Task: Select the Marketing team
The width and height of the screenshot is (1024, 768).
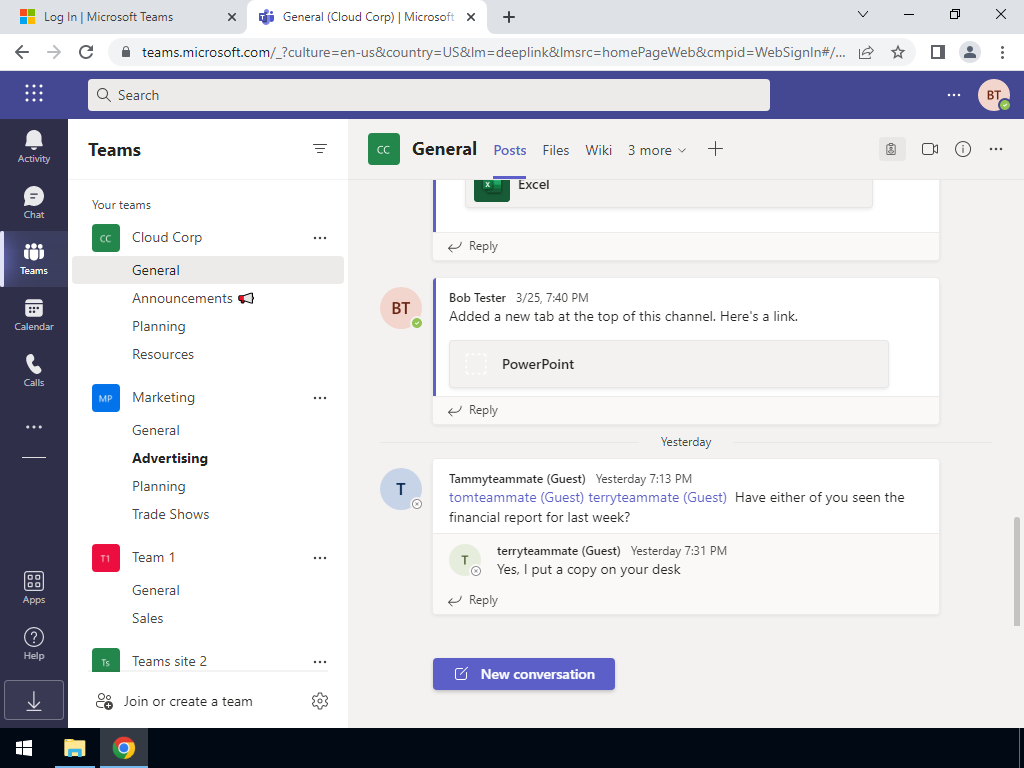Action: point(163,398)
